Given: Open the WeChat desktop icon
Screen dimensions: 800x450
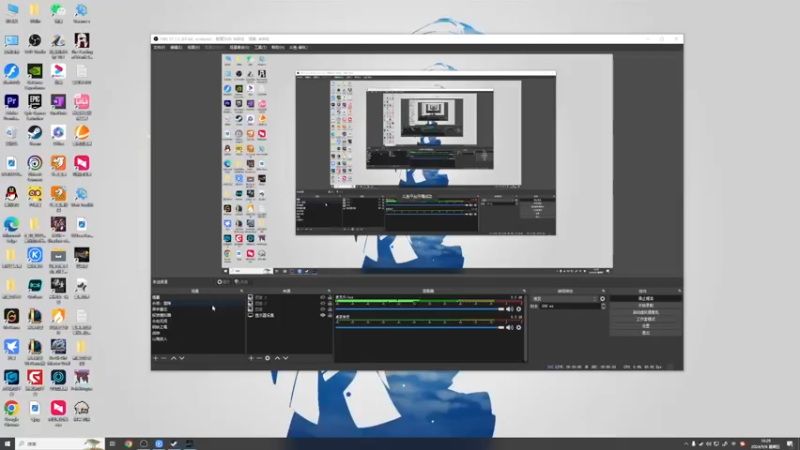Looking at the screenshot, I should coord(58,13).
